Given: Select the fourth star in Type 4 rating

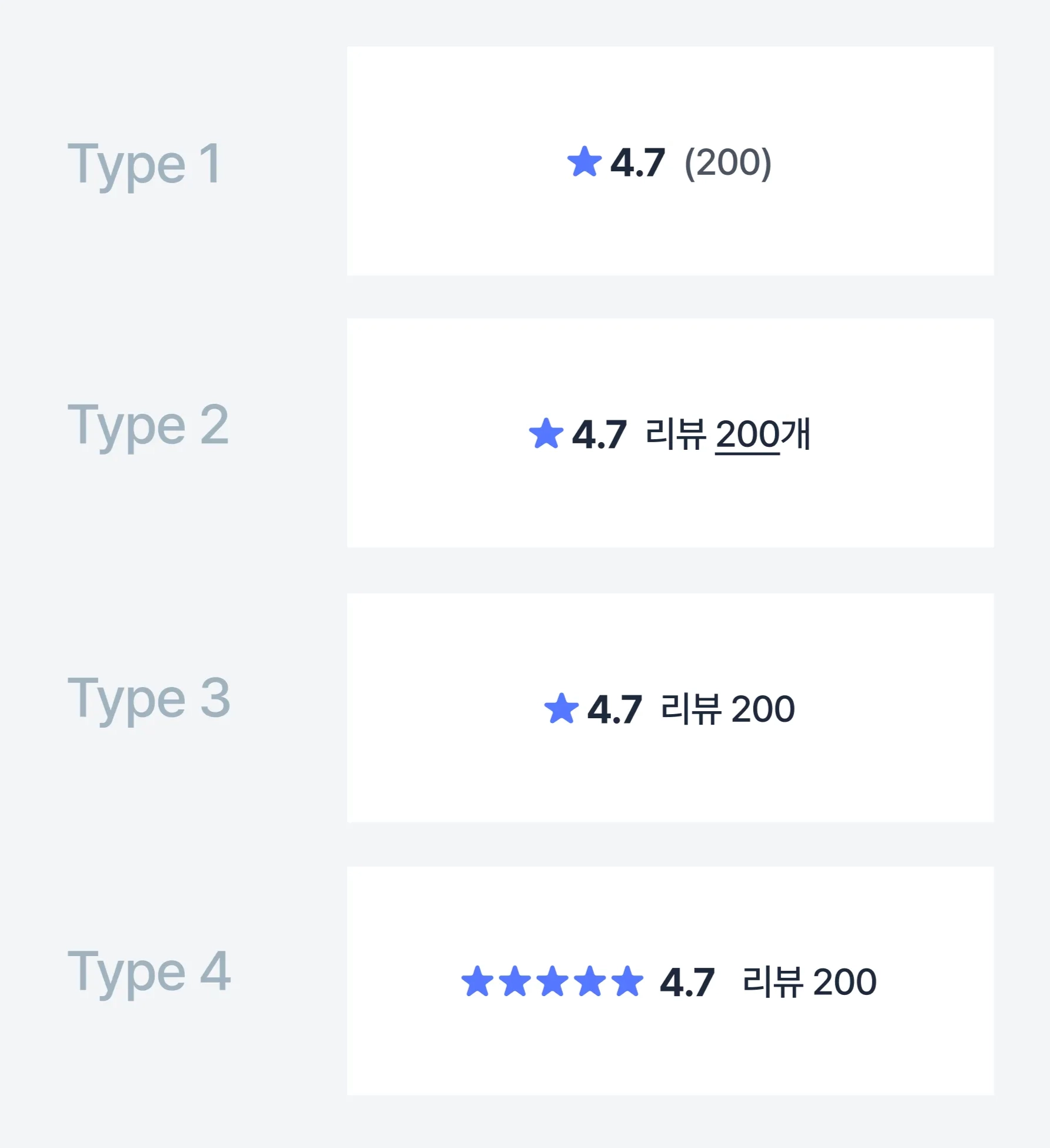Looking at the screenshot, I should [590, 981].
